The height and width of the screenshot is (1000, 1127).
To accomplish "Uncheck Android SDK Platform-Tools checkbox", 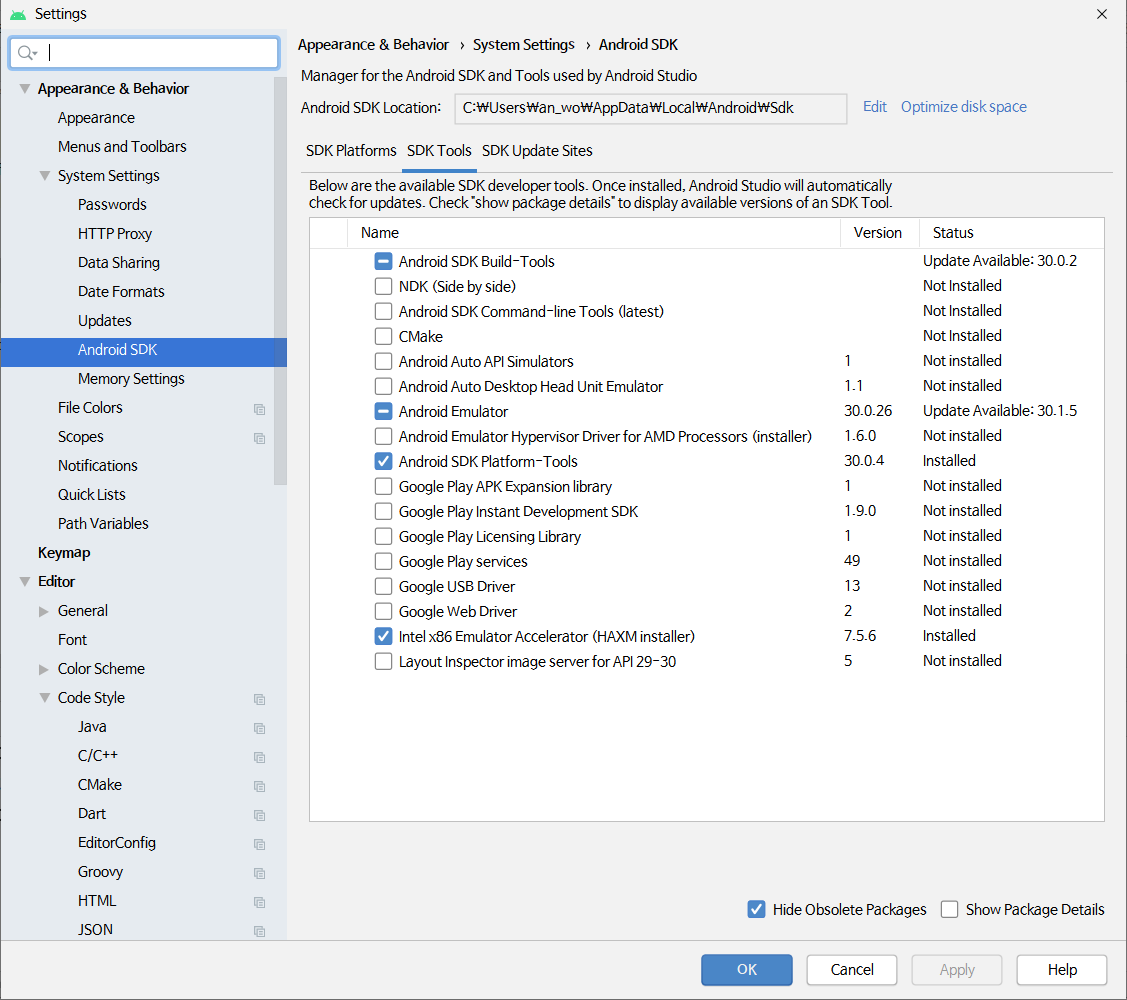I will 383,462.
